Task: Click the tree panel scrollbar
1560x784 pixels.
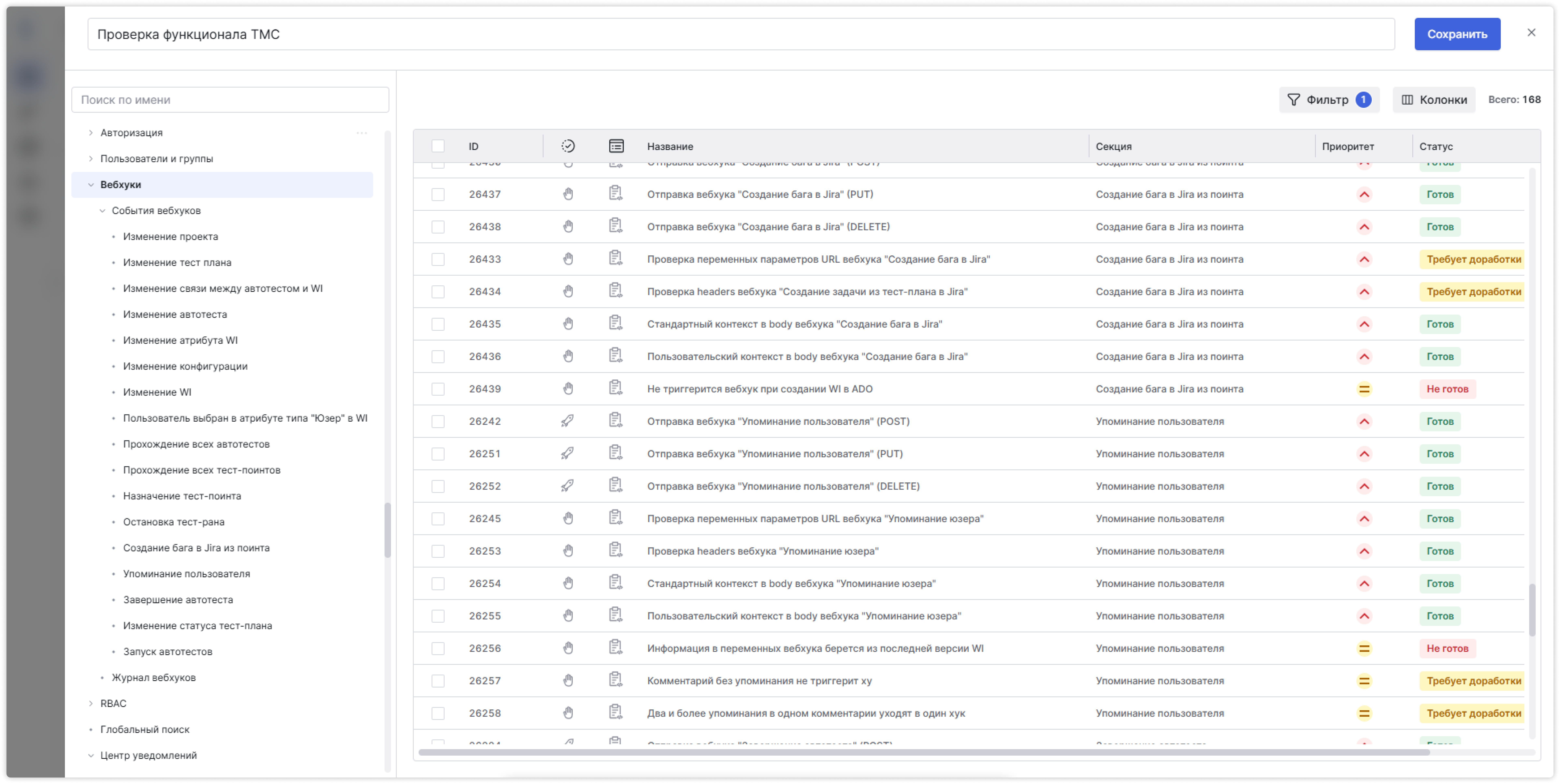Action: (388, 530)
